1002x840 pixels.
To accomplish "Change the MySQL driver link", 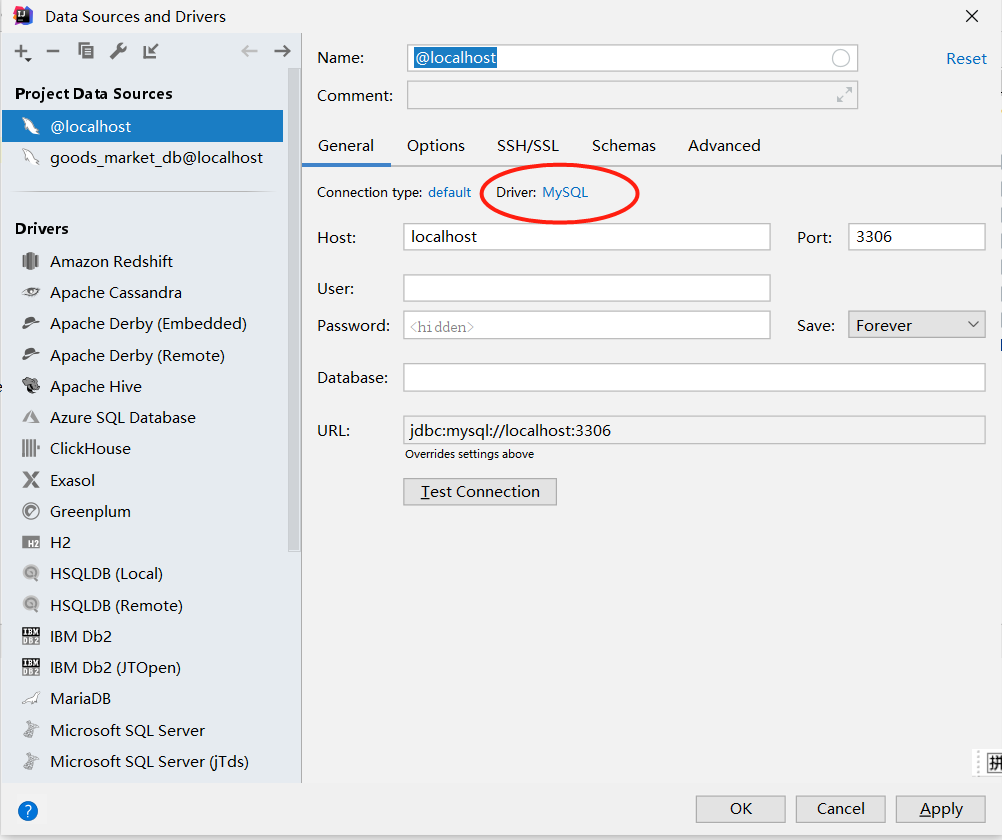I will click(x=565, y=192).
